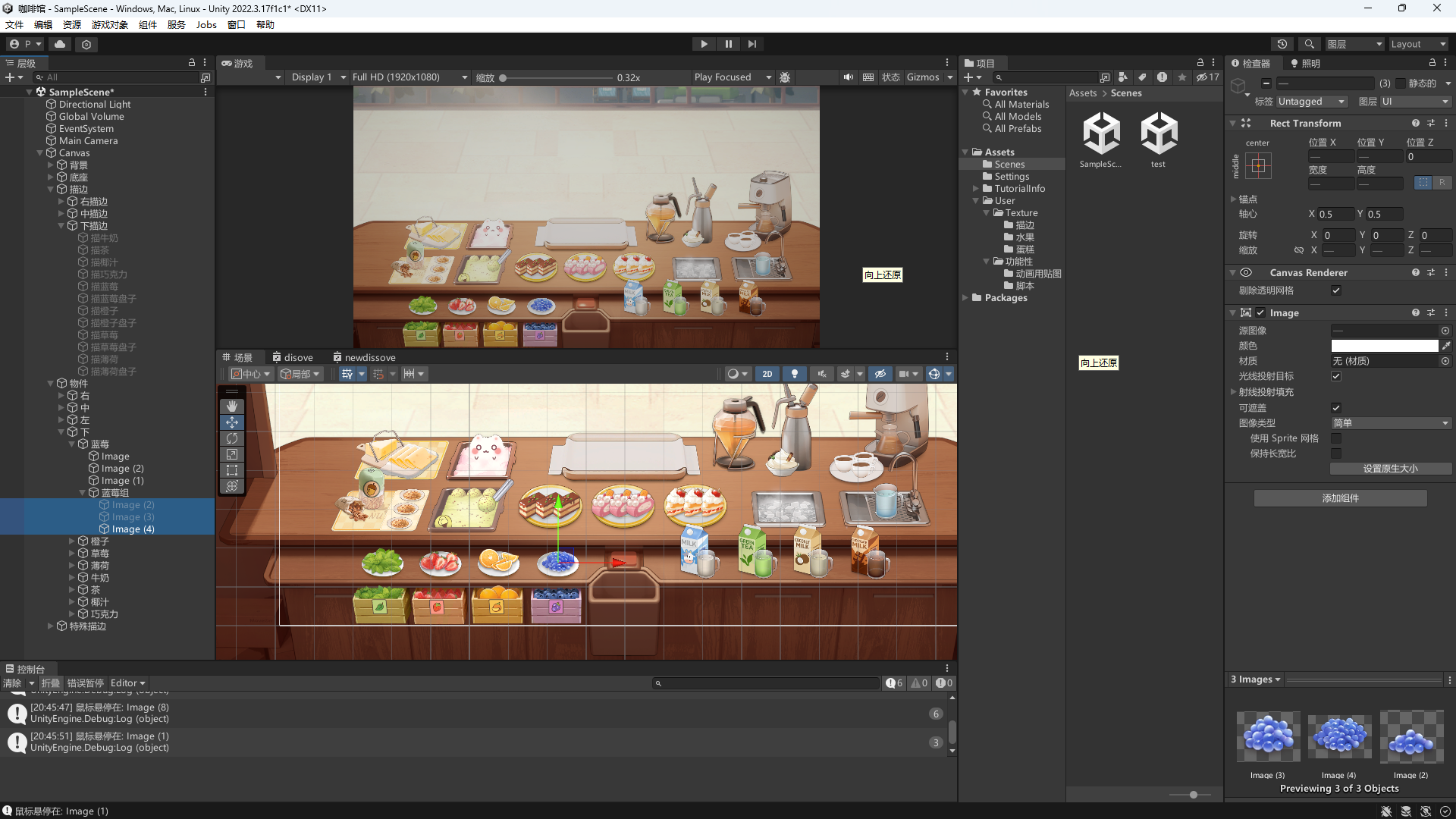Click the cloud services icon

point(60,44)
